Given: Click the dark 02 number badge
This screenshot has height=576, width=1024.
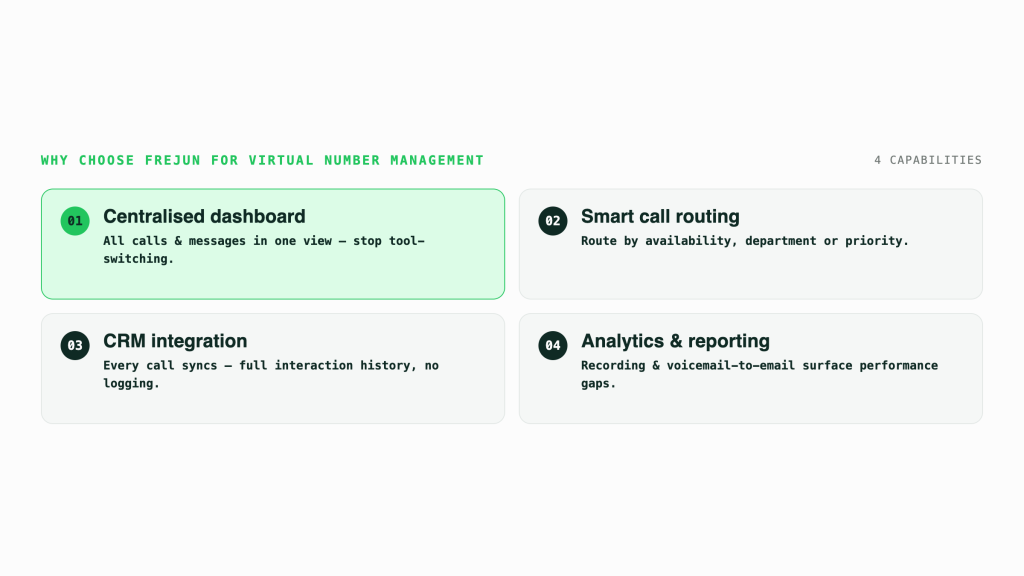Looking at the screenshot, I should point(552,221).
